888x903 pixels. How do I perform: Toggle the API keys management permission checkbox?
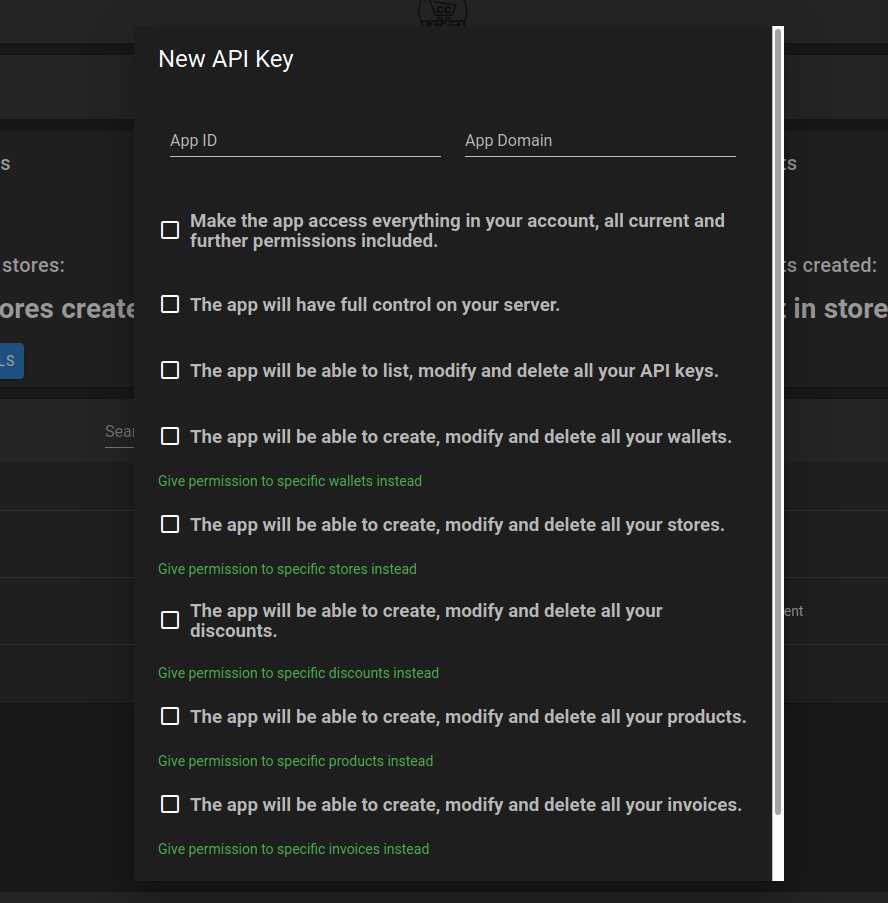tap(170, 370)
